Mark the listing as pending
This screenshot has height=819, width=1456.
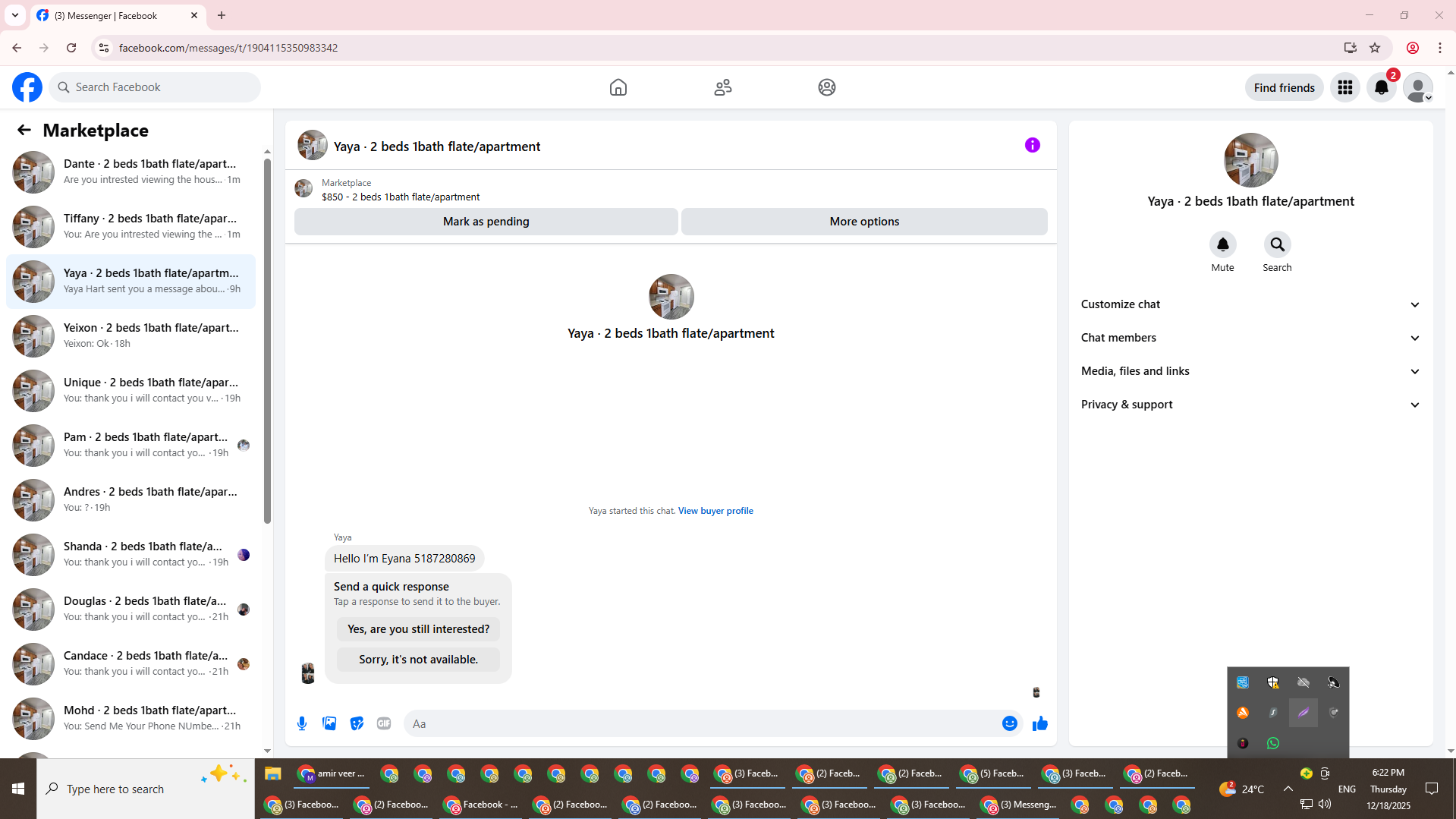(x=486, y=222)
